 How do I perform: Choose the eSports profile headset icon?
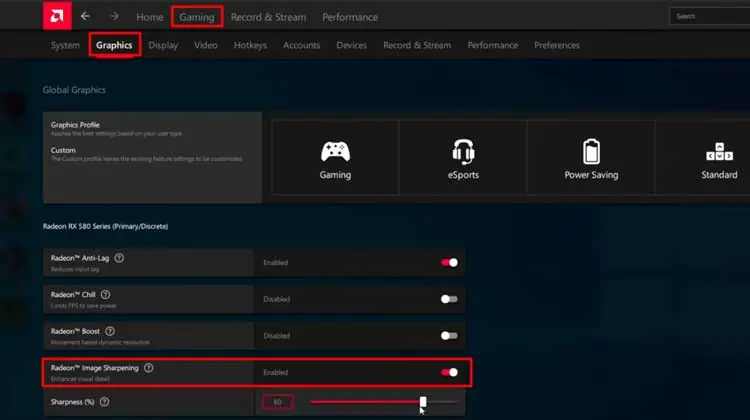[x=463, y=152]
